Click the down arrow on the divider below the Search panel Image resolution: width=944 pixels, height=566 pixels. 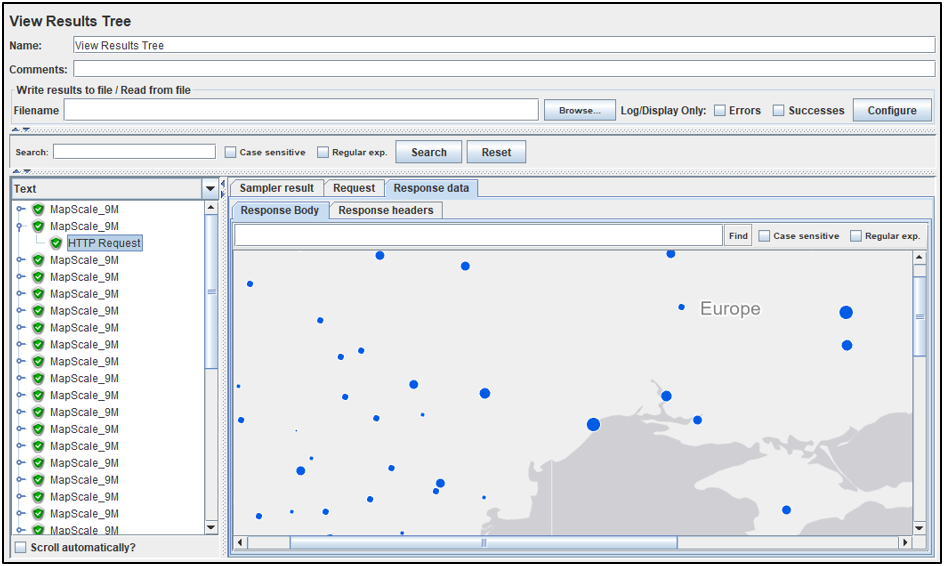pyautogui.click(x=26, y=172)
